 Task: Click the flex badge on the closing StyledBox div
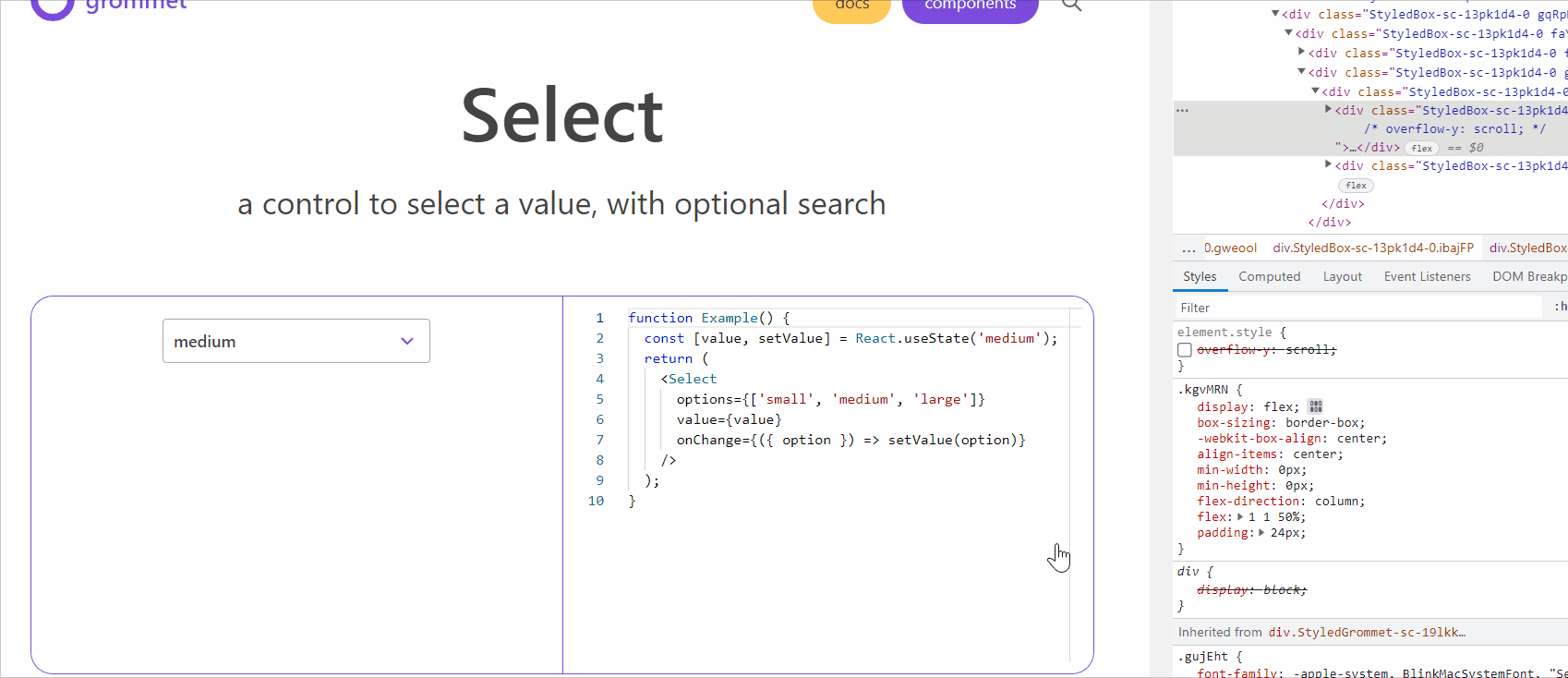[x=1356, y=185]
